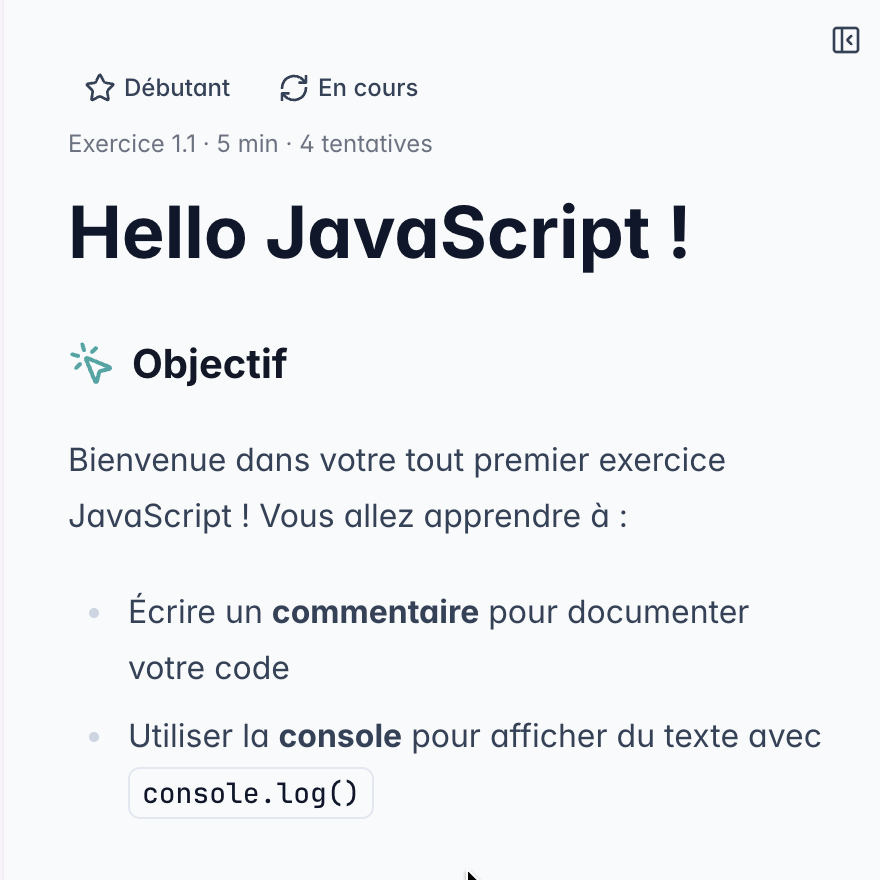
Task: Select the commentaire bold text in the list
Action: [x=375, y=611]
